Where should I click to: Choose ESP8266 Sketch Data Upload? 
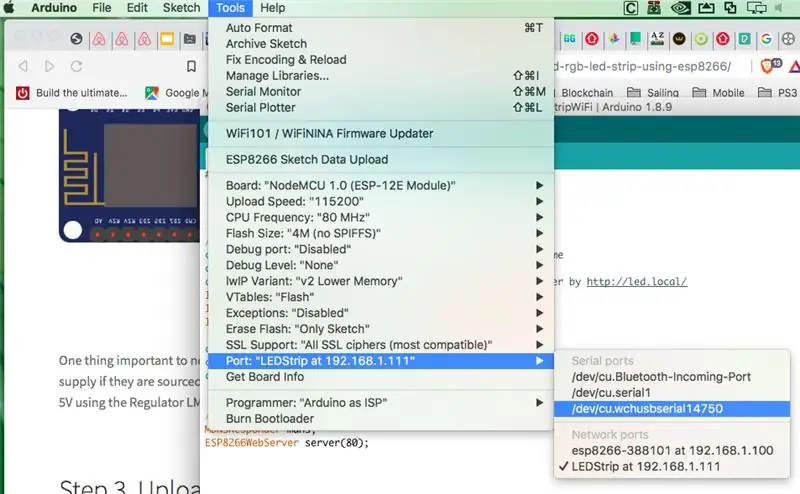[x=381, y=160]
